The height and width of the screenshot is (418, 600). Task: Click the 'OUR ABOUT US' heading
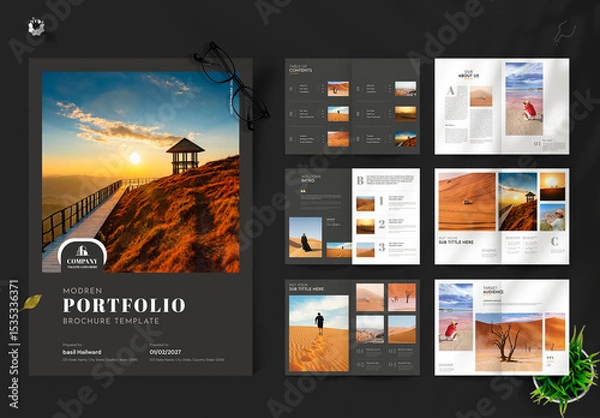(x=469, y=74)
